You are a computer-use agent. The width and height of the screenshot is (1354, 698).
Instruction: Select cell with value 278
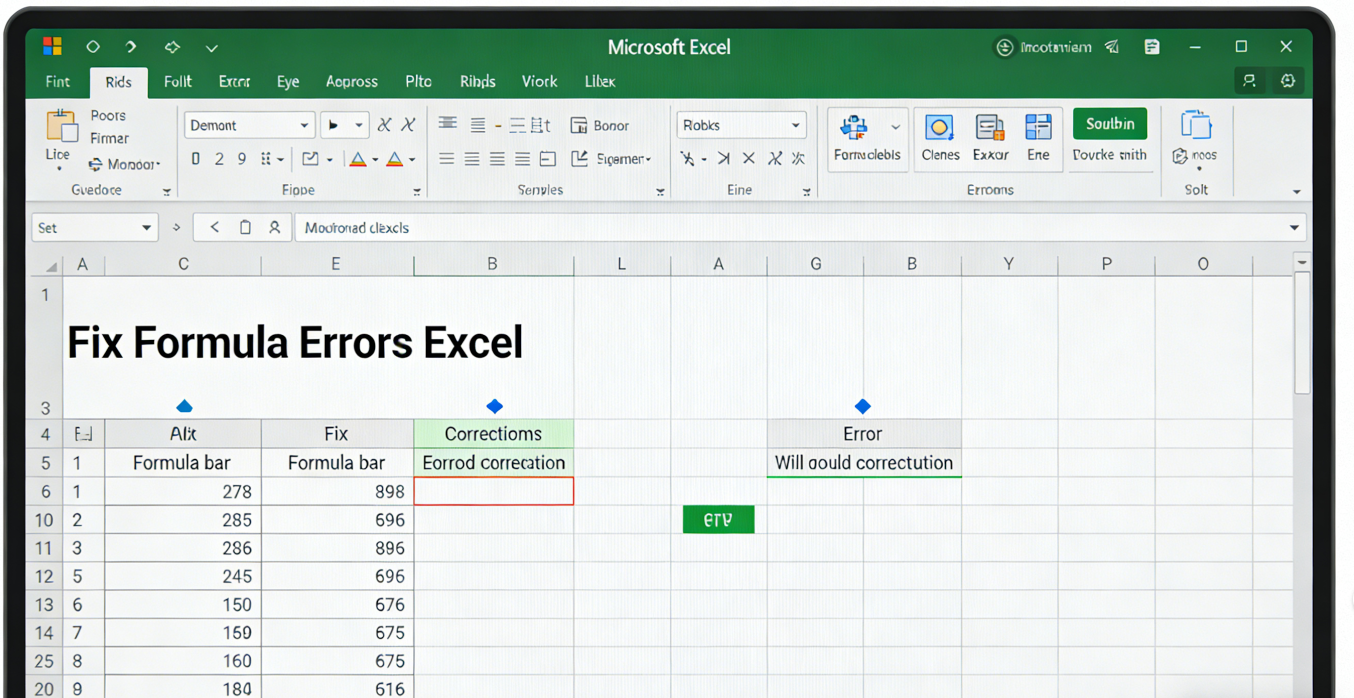183,491
